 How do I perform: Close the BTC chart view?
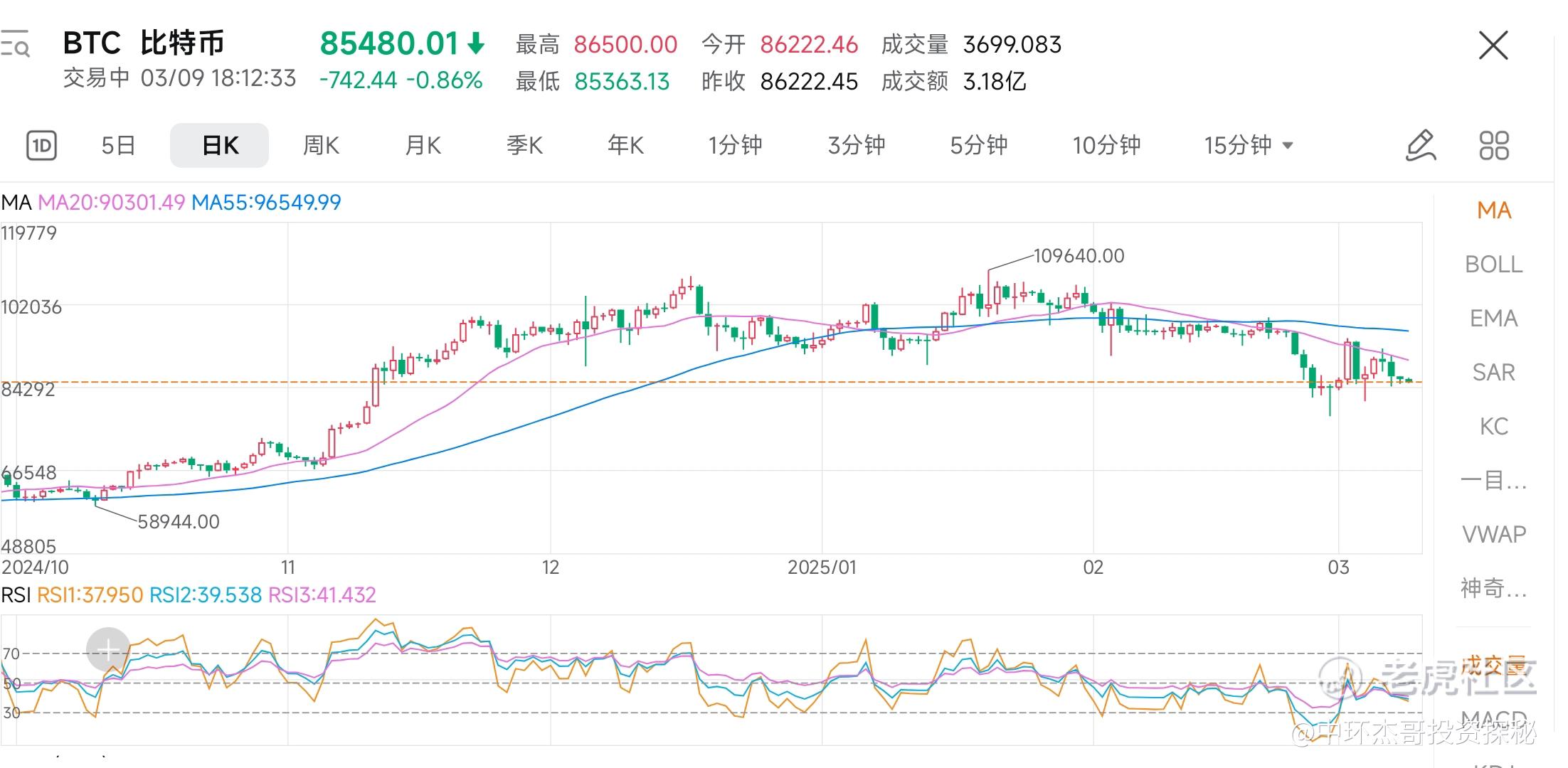(1493, 46)
